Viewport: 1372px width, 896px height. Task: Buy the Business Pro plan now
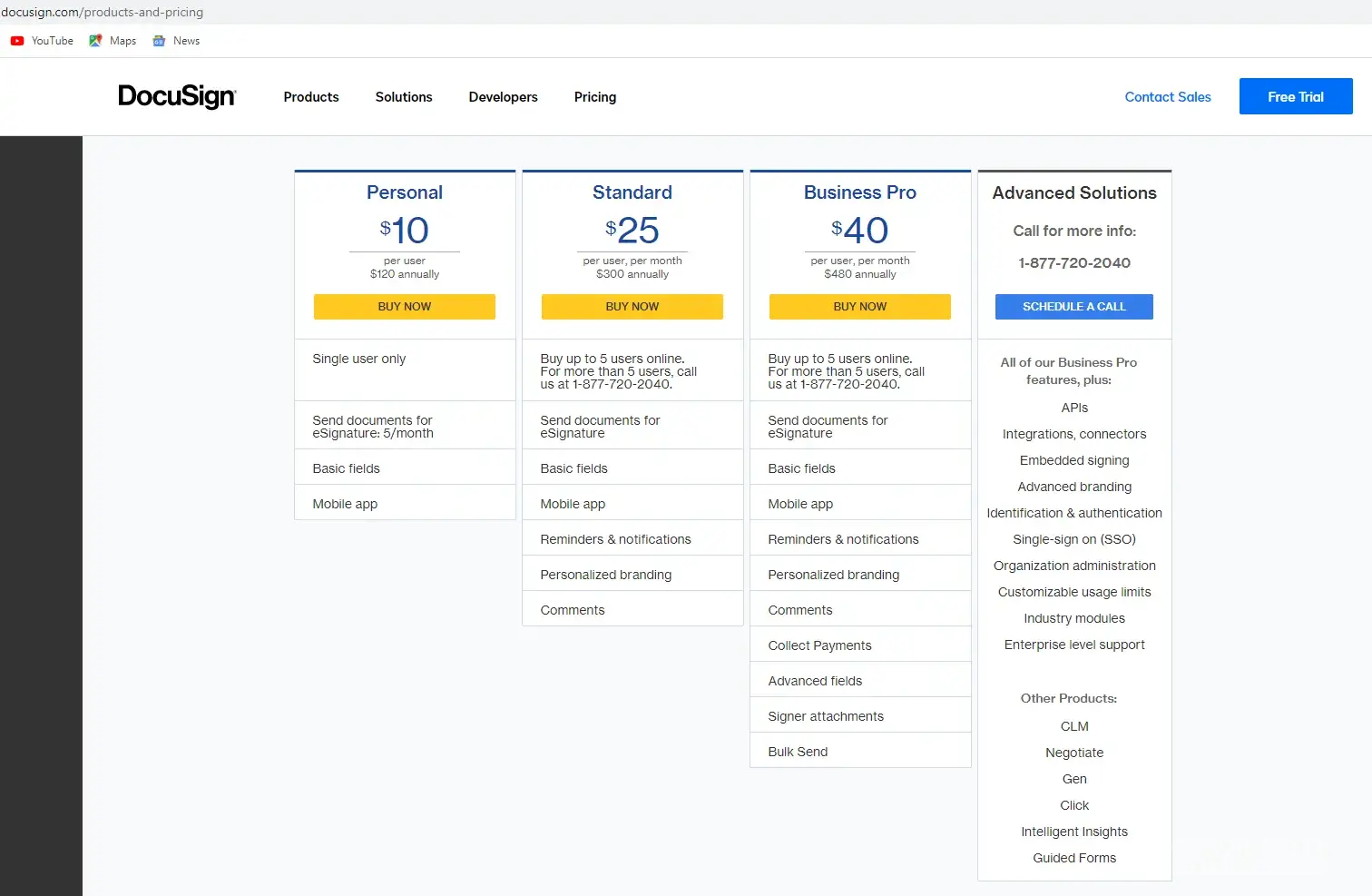pyautogui.click(x=860, y=307)
